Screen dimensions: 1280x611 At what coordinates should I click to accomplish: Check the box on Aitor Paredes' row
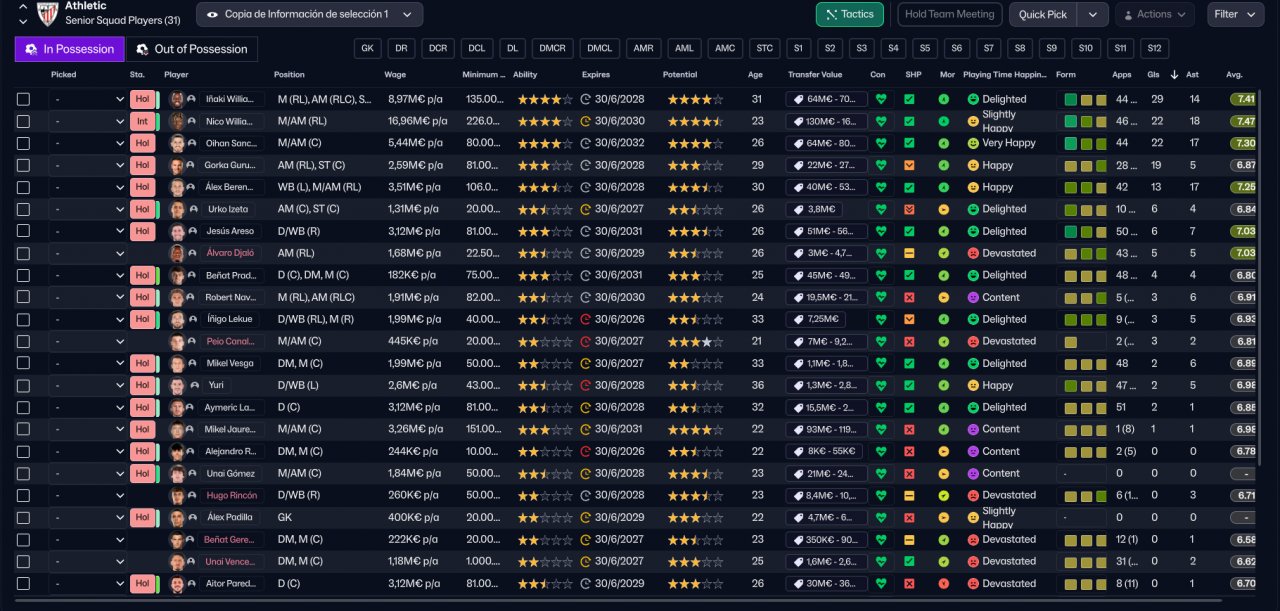(x=24, y=583)
